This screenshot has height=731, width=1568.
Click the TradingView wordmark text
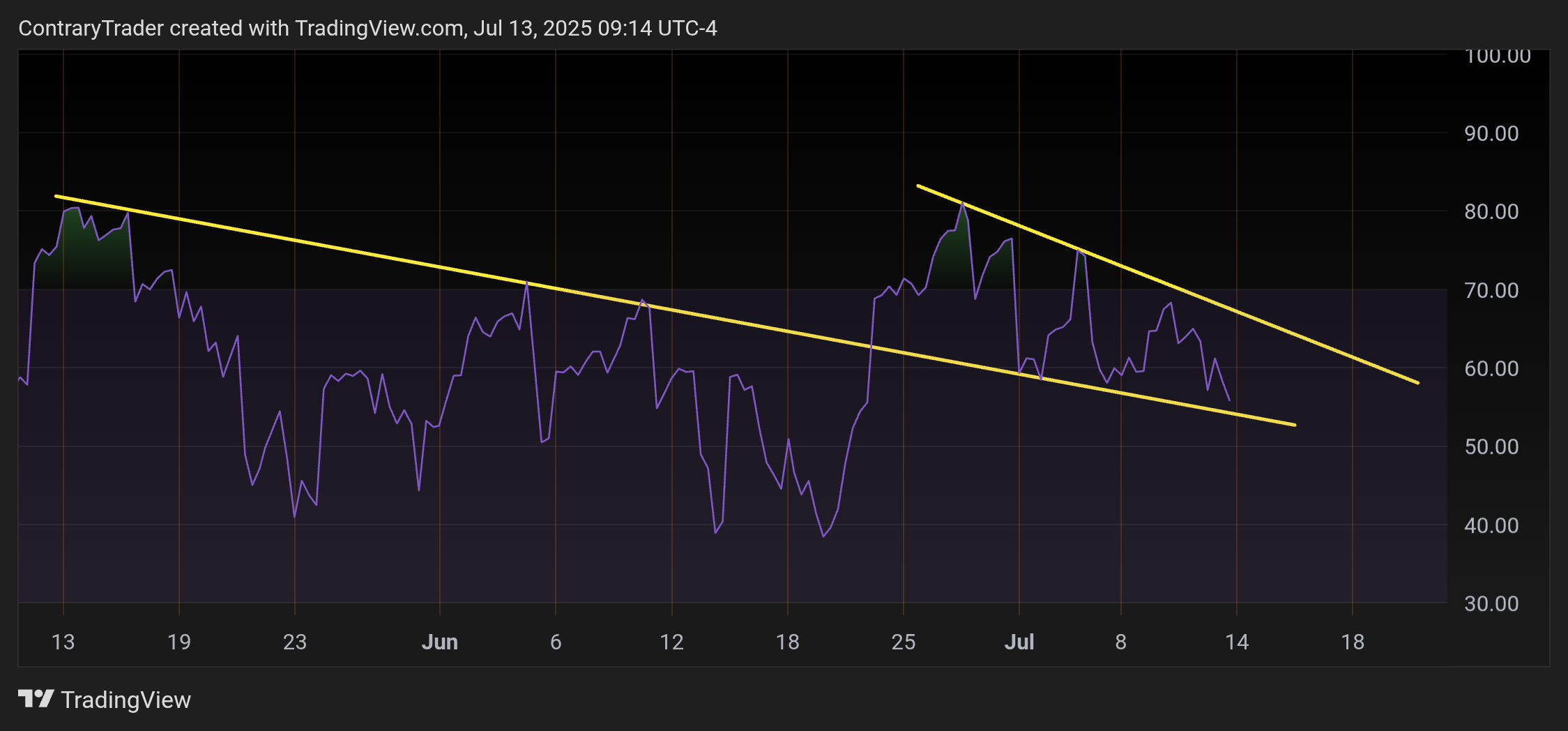tap(126, 700)
